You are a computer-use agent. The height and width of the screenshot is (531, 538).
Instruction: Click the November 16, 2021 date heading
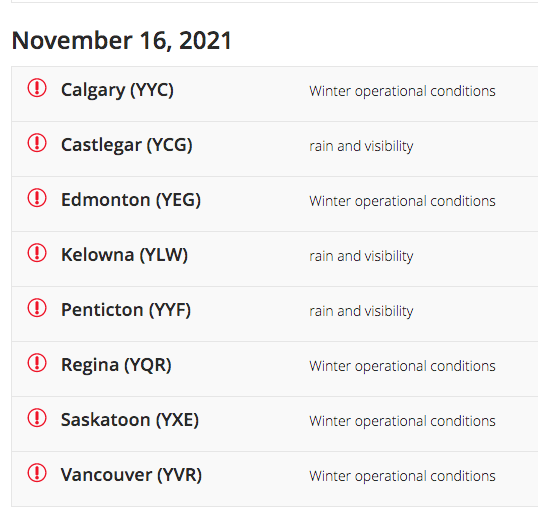click(122, 41)
